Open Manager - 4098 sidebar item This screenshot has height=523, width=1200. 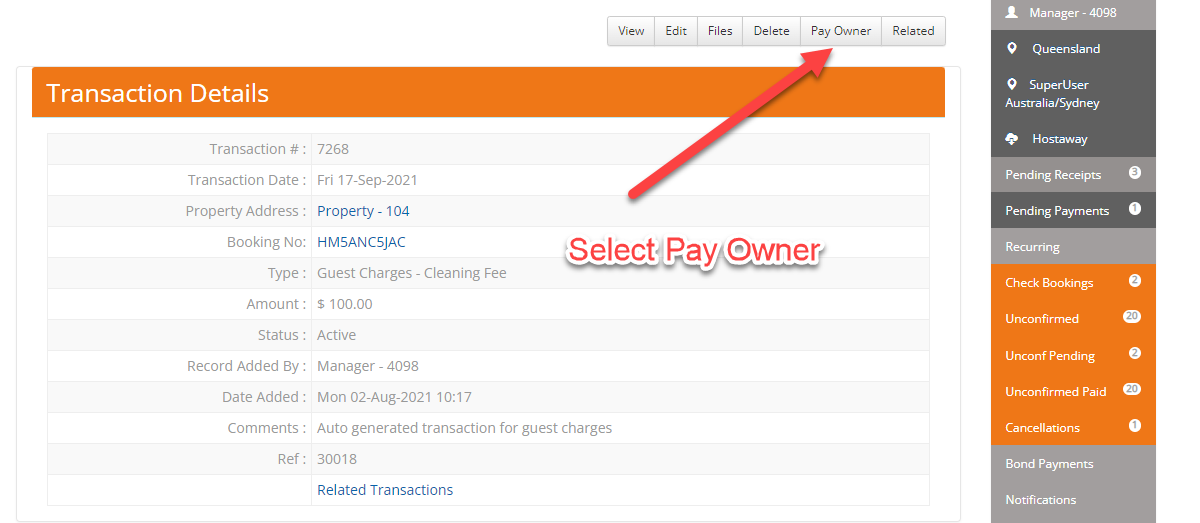[x=1073, y=13]
